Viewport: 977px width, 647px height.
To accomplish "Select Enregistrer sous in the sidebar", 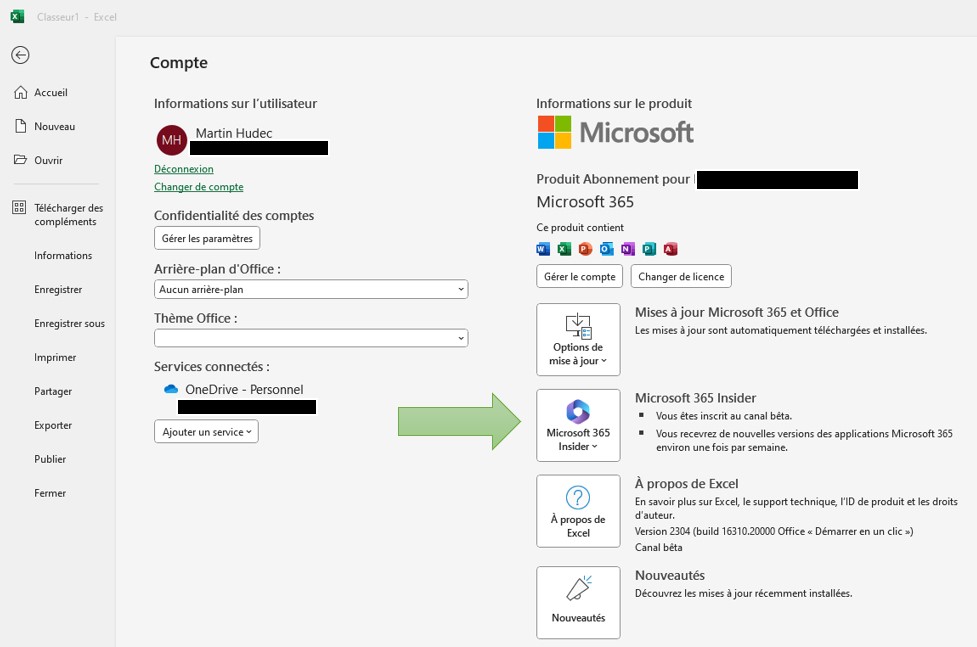I will pos(69,324).
